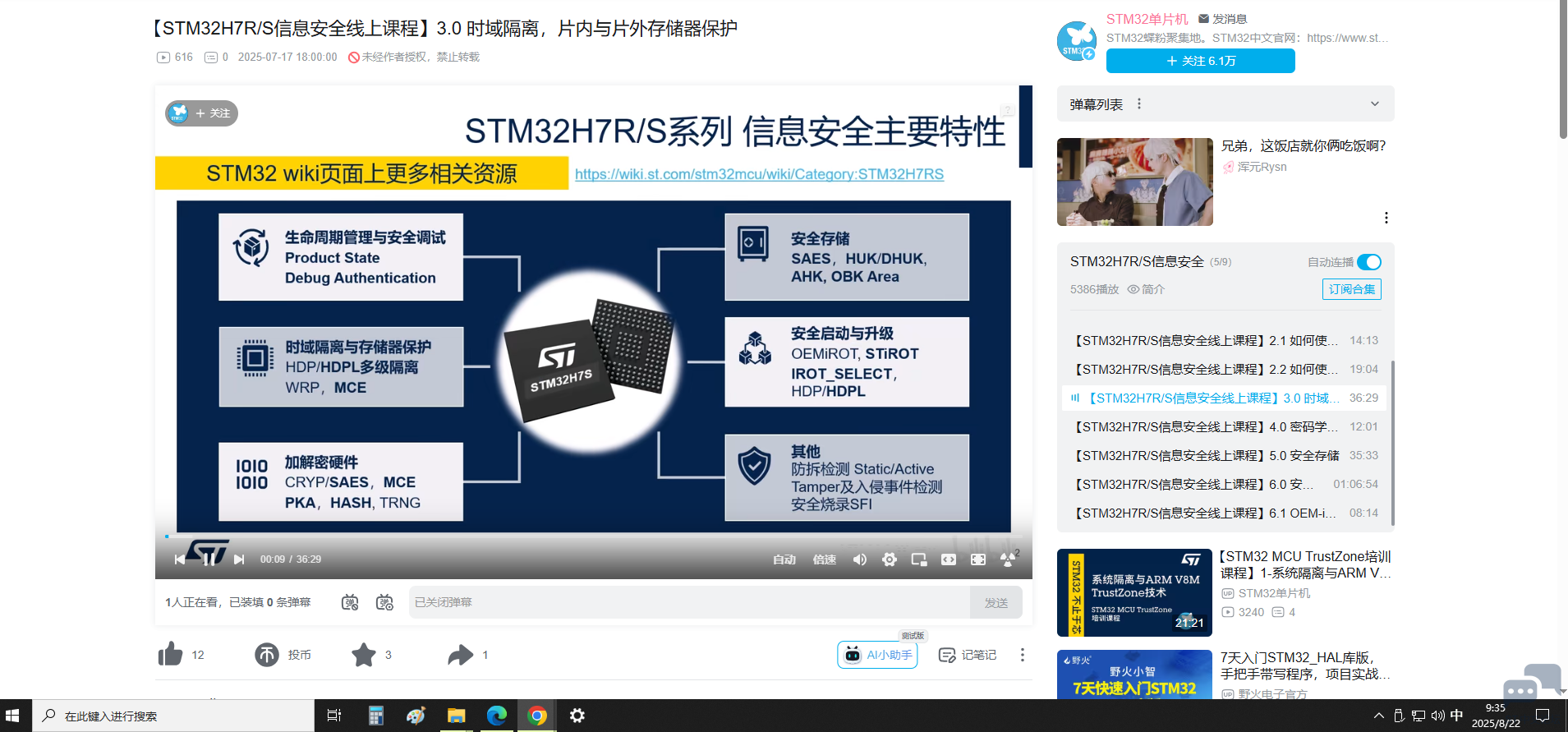This screenshot has width=1568, height=732.
Task: Click the 已关闭弹幕 danmaku input field
Action: pyautogui.click(x=689, y=602)
